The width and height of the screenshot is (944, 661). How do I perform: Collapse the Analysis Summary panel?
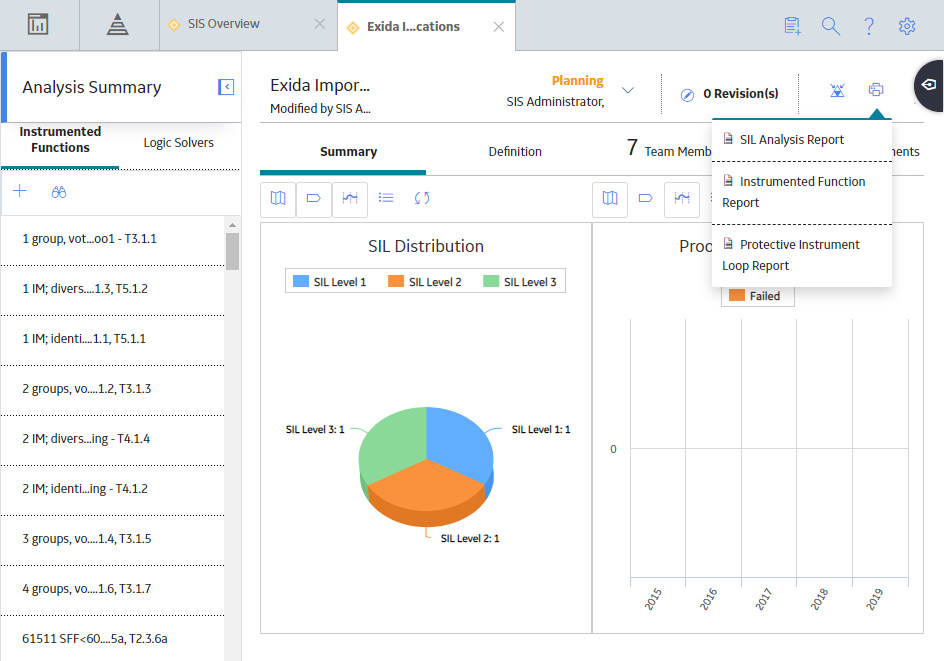(x=226, y=87)
